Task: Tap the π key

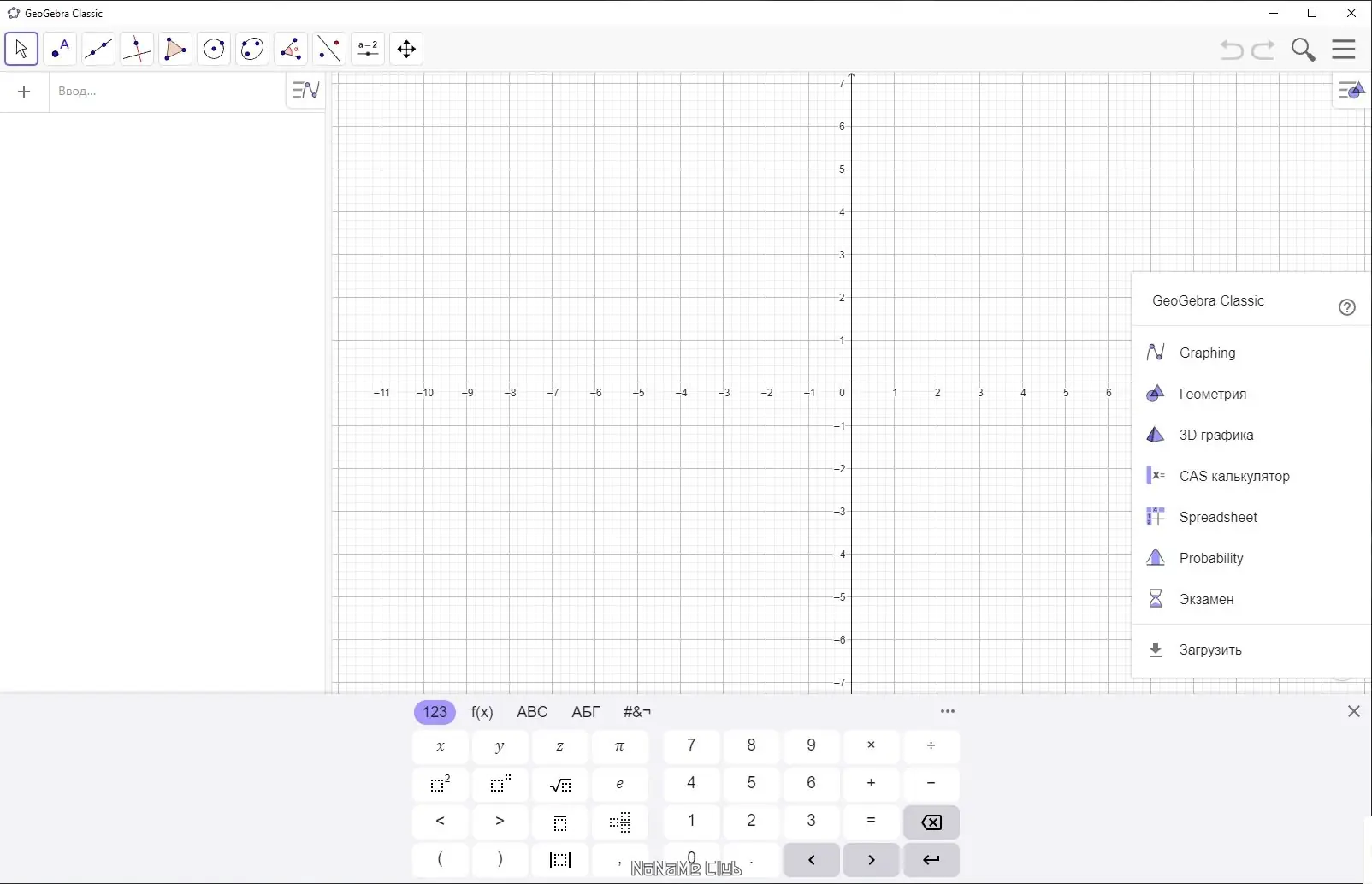Action: [620, 745]
